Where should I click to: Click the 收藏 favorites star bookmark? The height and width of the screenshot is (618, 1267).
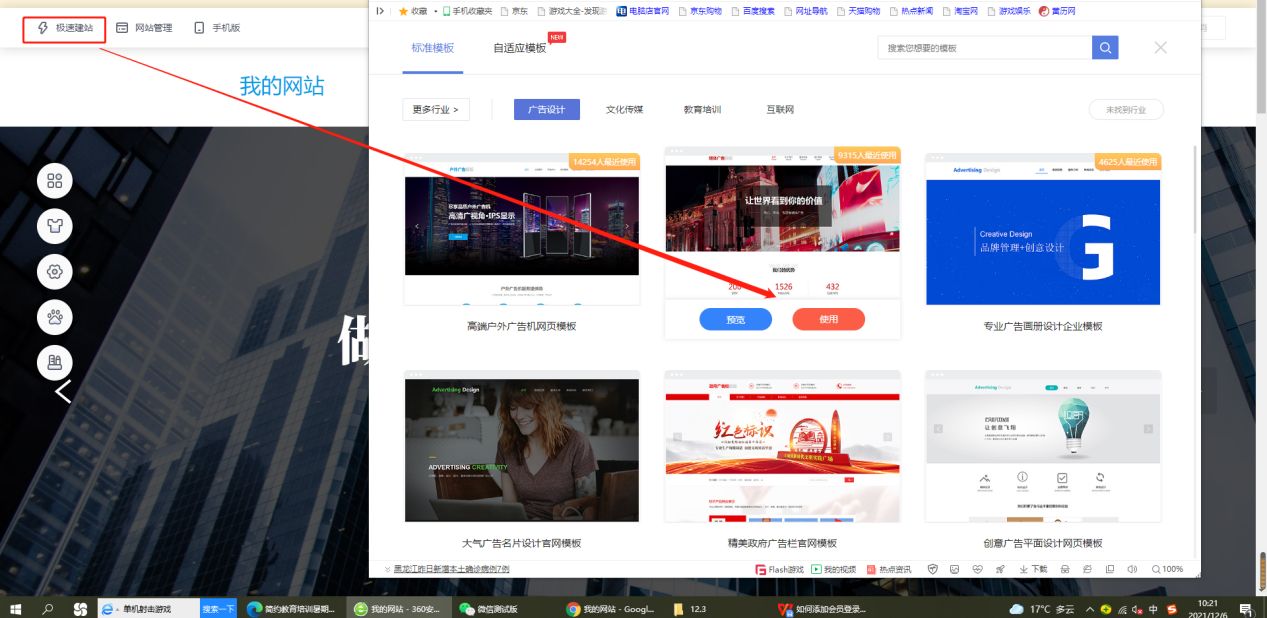[413, 11]
